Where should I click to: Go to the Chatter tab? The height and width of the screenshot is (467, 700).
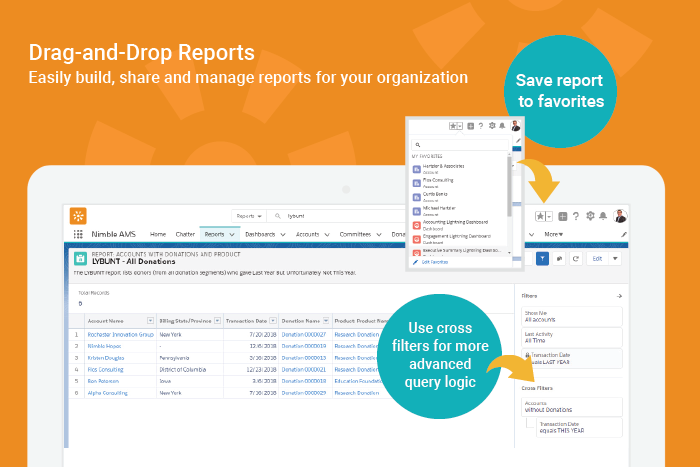coord(185,234)
